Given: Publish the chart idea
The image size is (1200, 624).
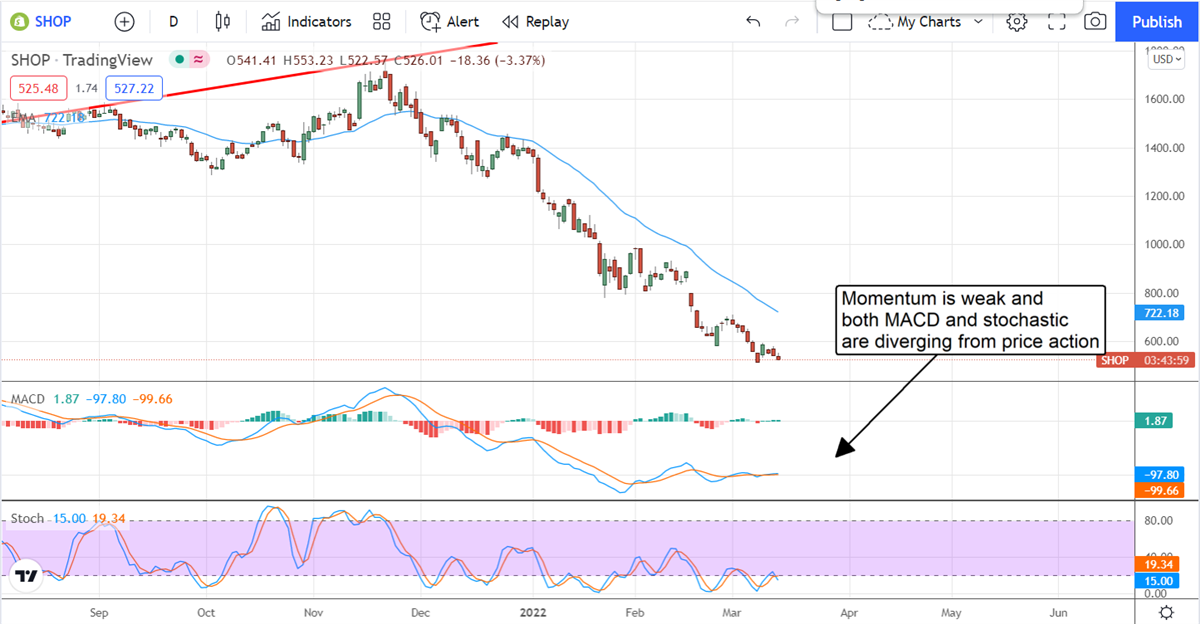Looking at the screenshot, I should [1157, 21].
